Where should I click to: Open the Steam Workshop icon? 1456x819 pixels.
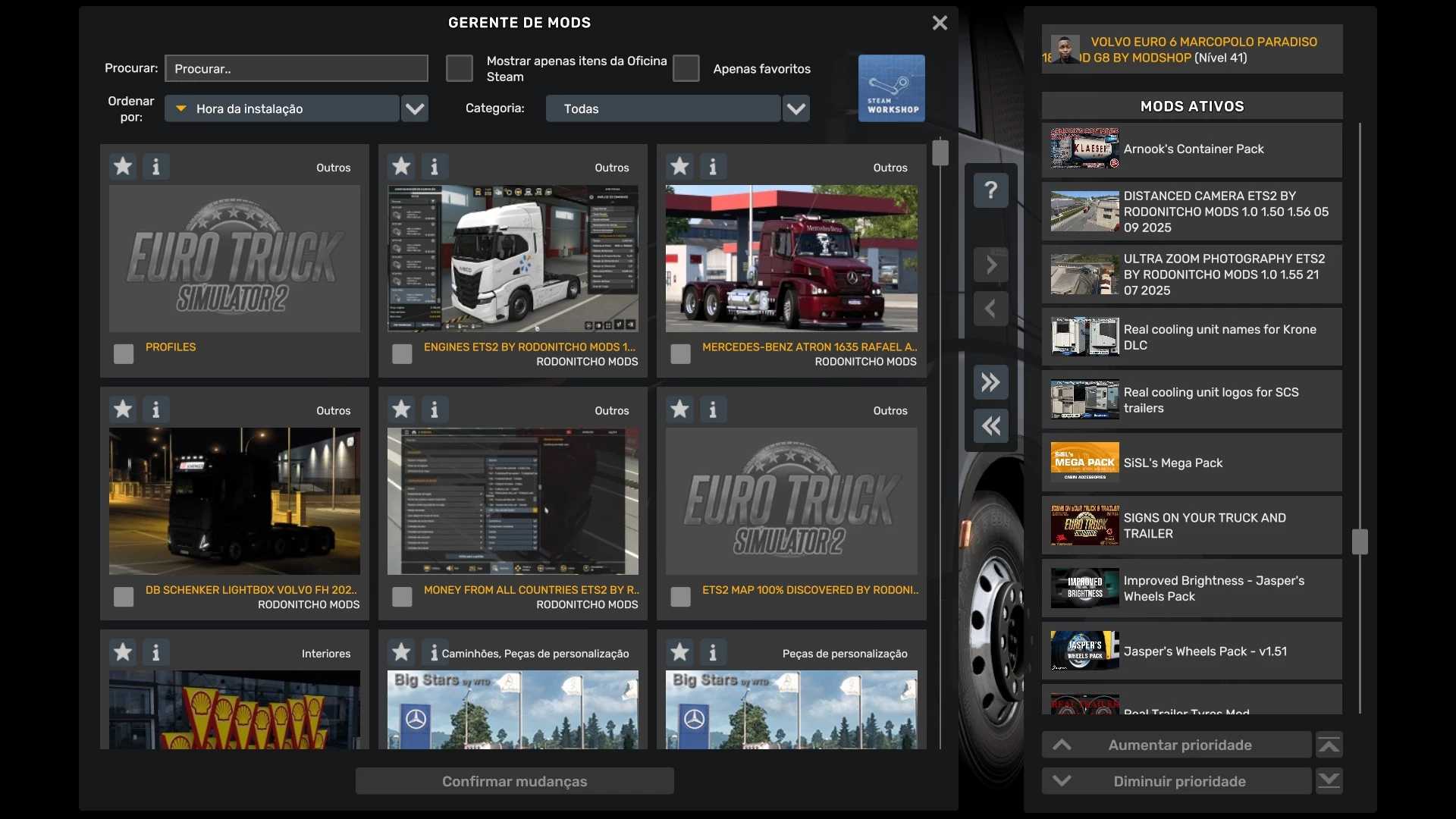[891, 88]
